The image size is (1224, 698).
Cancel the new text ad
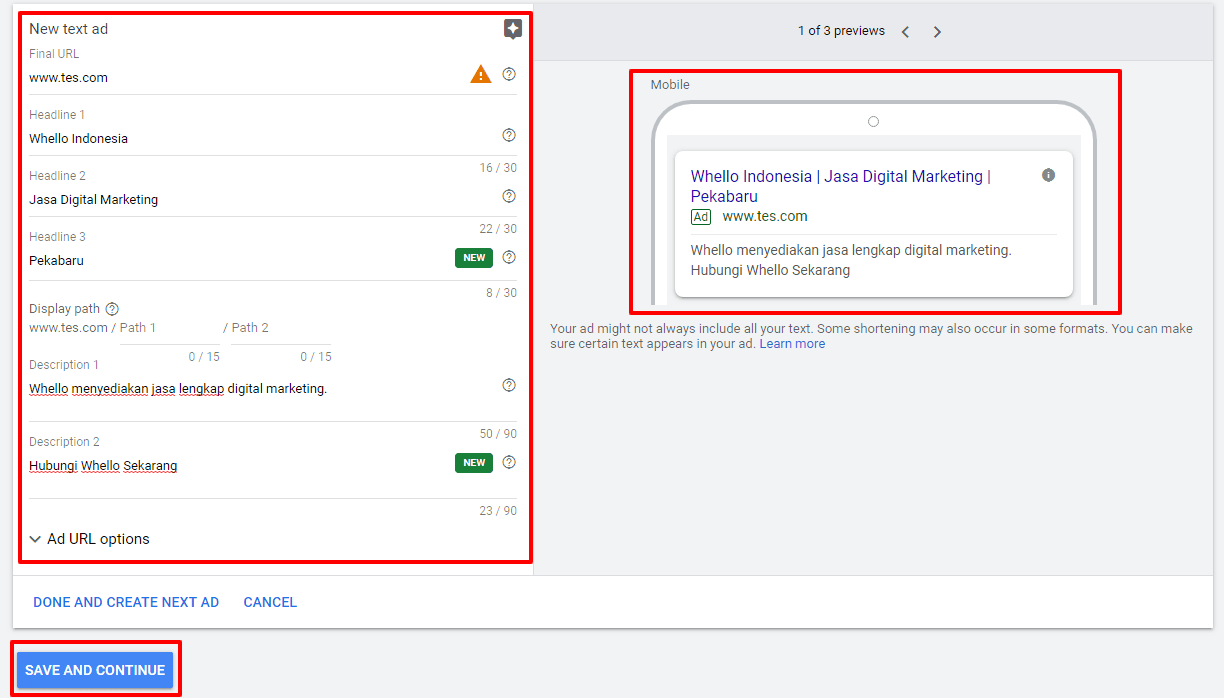270,602
